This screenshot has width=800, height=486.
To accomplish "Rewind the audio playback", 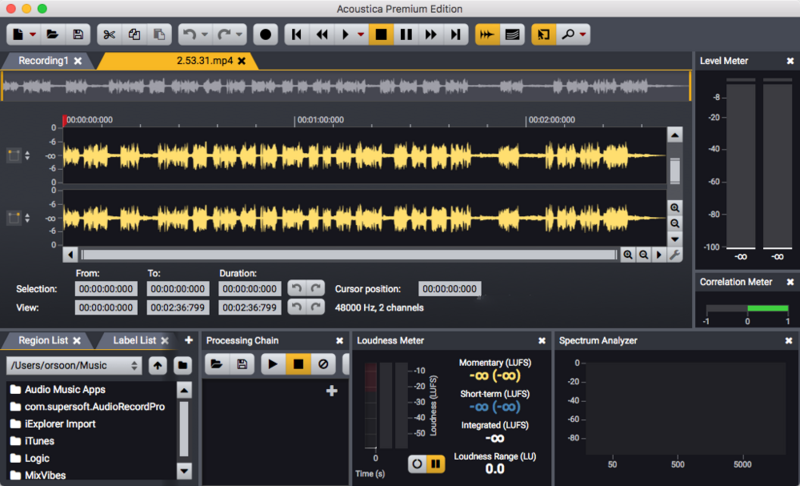I will (322, 34).
